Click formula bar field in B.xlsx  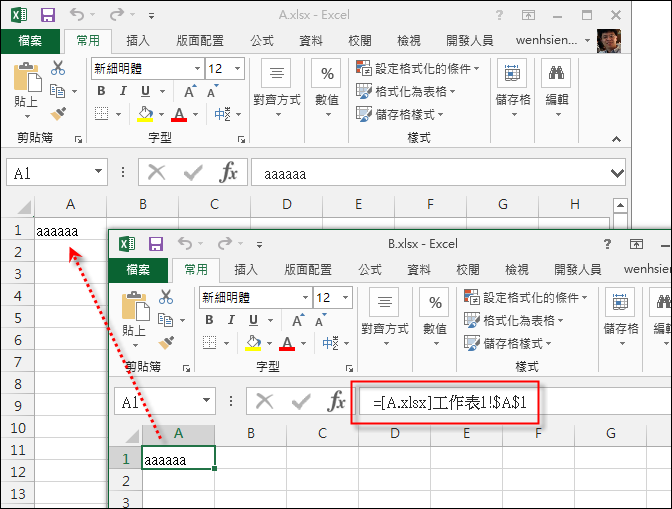516,402
